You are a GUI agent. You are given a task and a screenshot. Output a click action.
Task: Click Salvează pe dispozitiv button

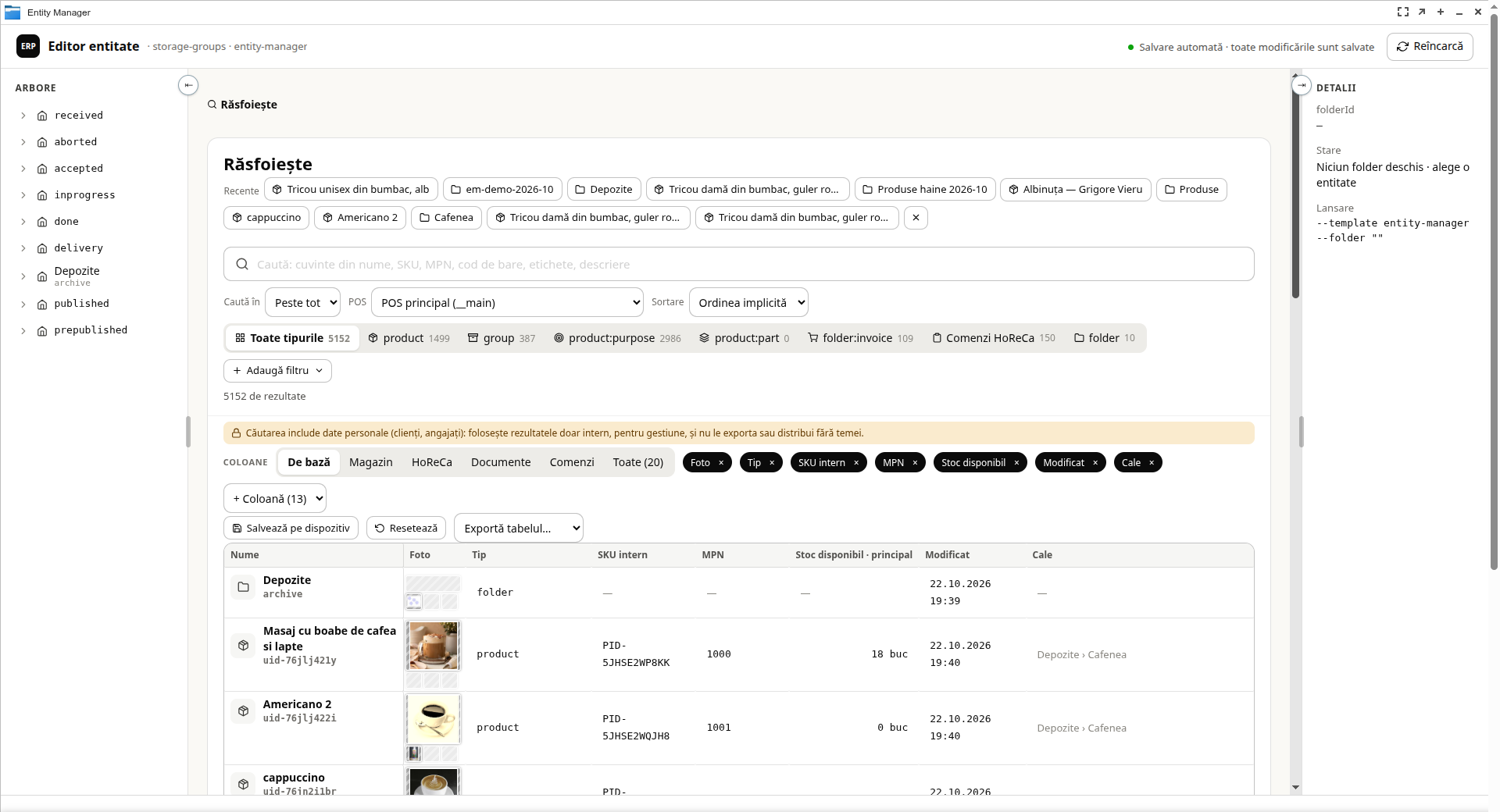pos(291,528)
